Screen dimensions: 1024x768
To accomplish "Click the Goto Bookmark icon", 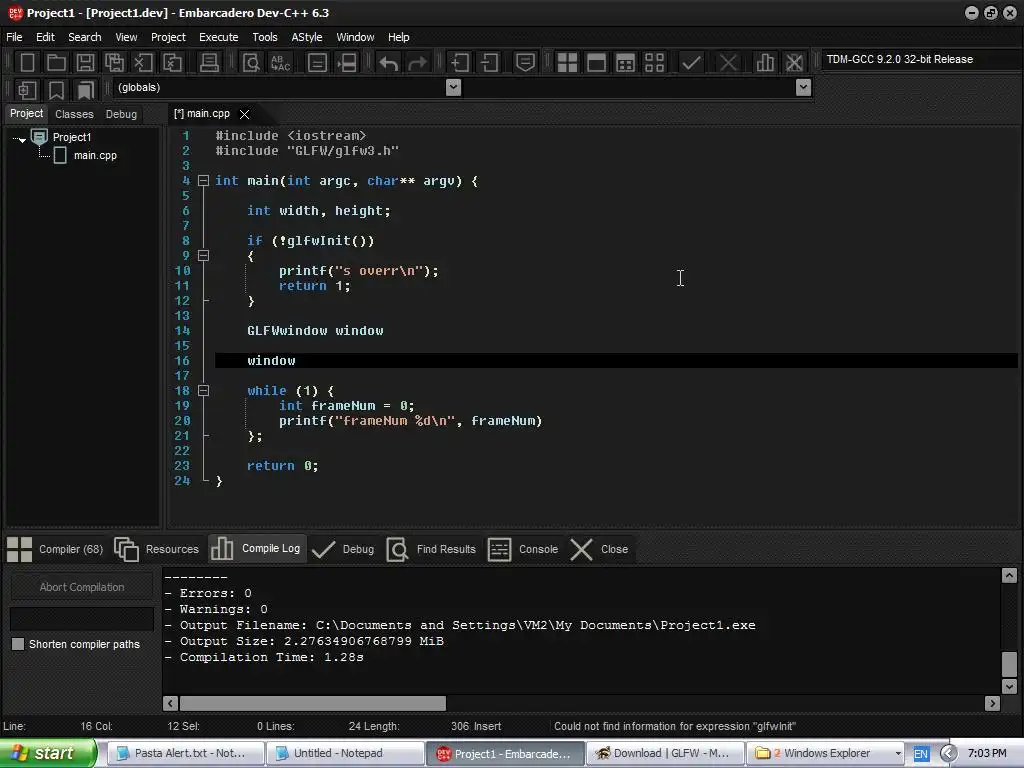I will click(85, 89).
